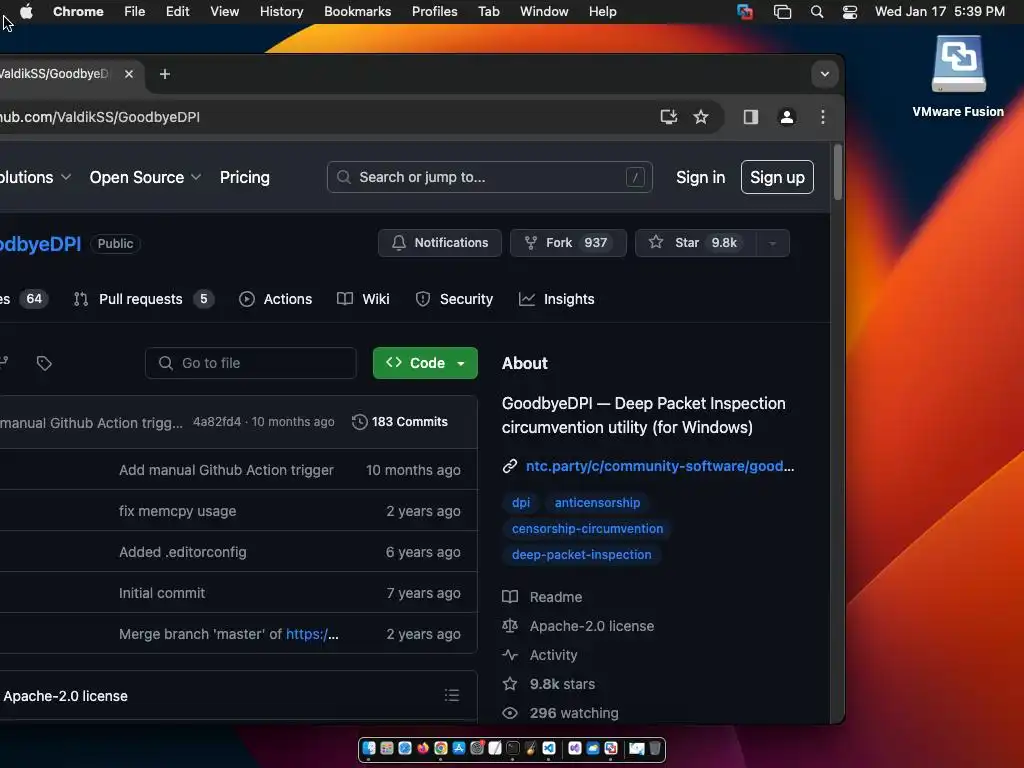Expand the Open Source menu
Screen dimensions: 1024x768
145,178
